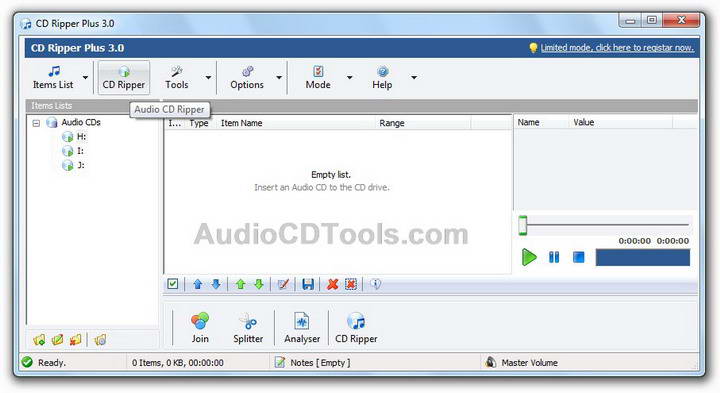Open the CD Ripper toolbar button
The height and width of the screenshot is (393, 720).
(124, 77)
